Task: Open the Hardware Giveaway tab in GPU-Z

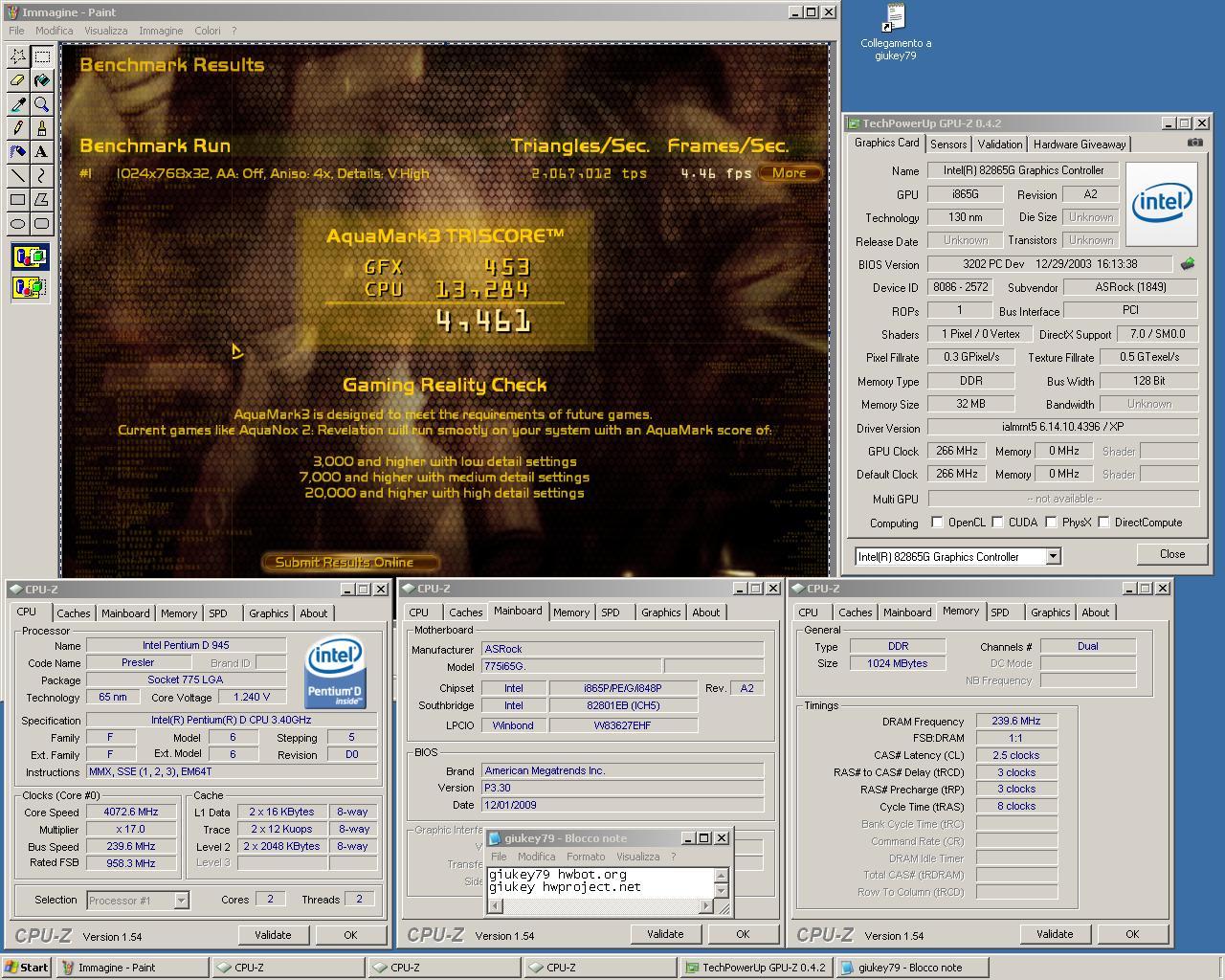Action: coord(1080,145)
